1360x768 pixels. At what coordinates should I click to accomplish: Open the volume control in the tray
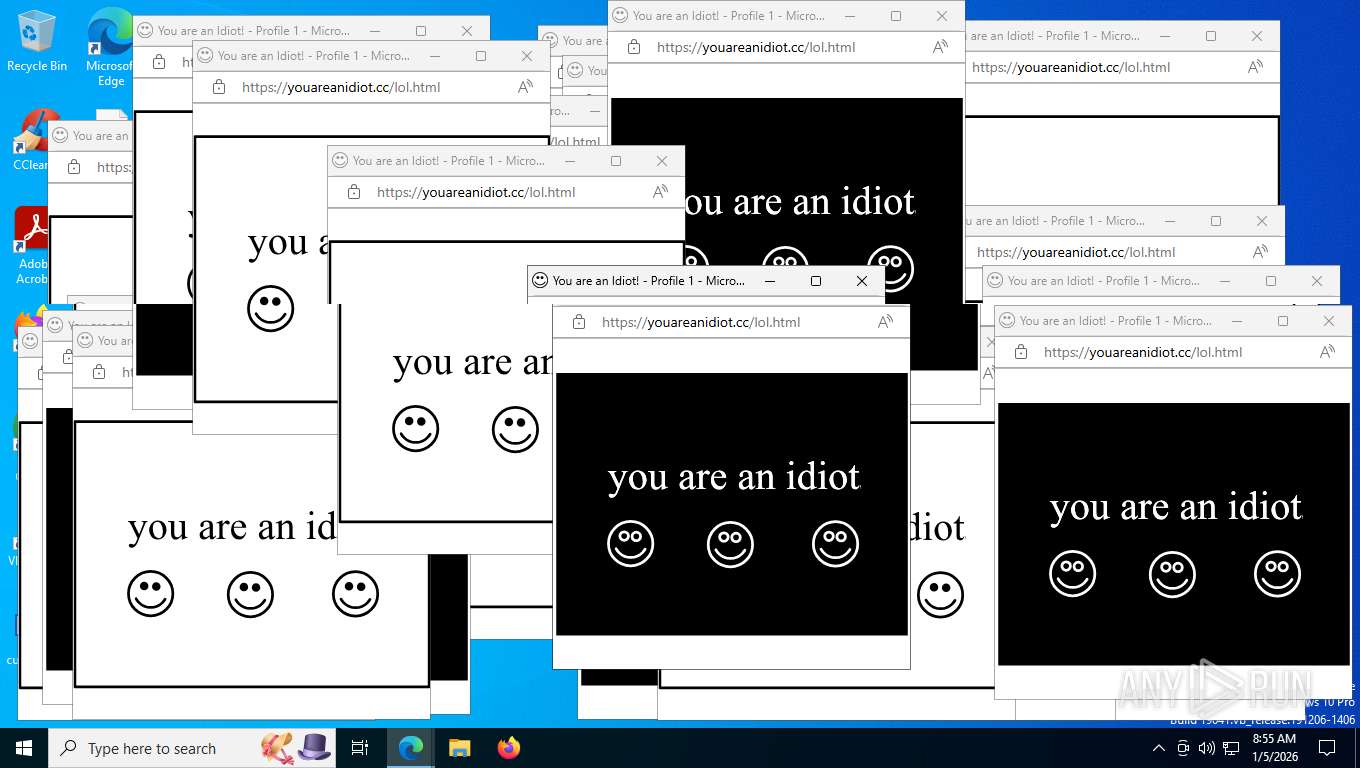click(1206, 748)
